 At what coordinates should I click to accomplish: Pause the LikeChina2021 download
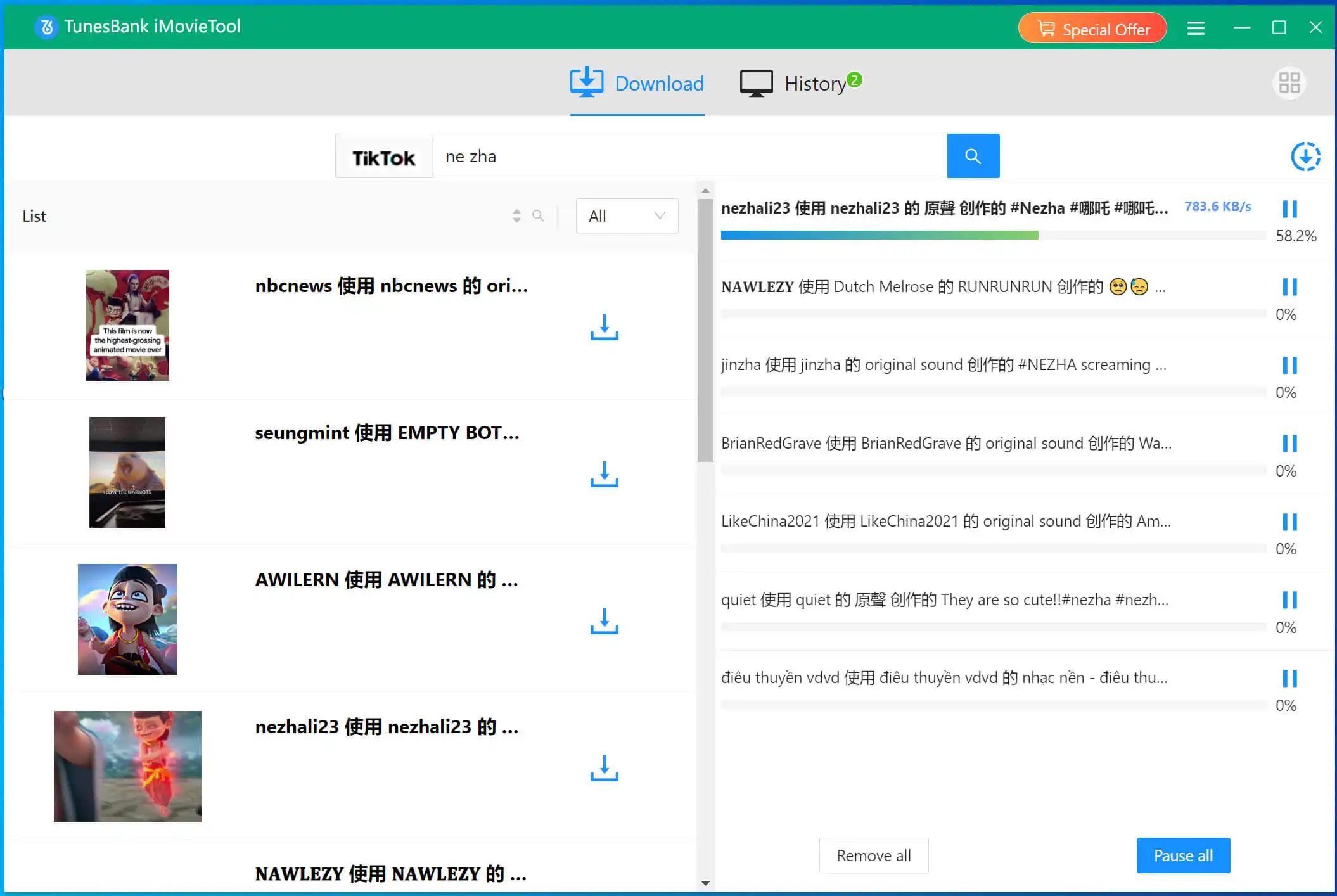point(1289,522)
